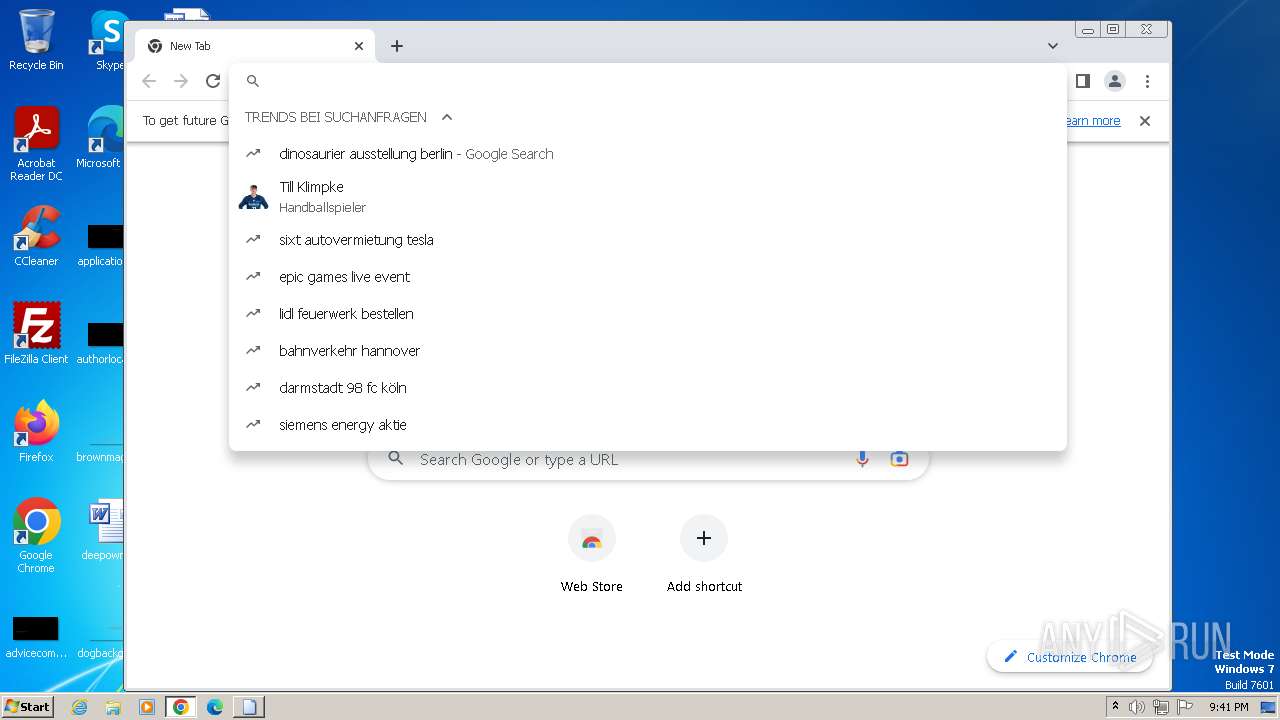This screenshot has width=1280, height=720.
Task: Pick bahnverkehr hannover suggestion
Action: click(x=648, y=351)
